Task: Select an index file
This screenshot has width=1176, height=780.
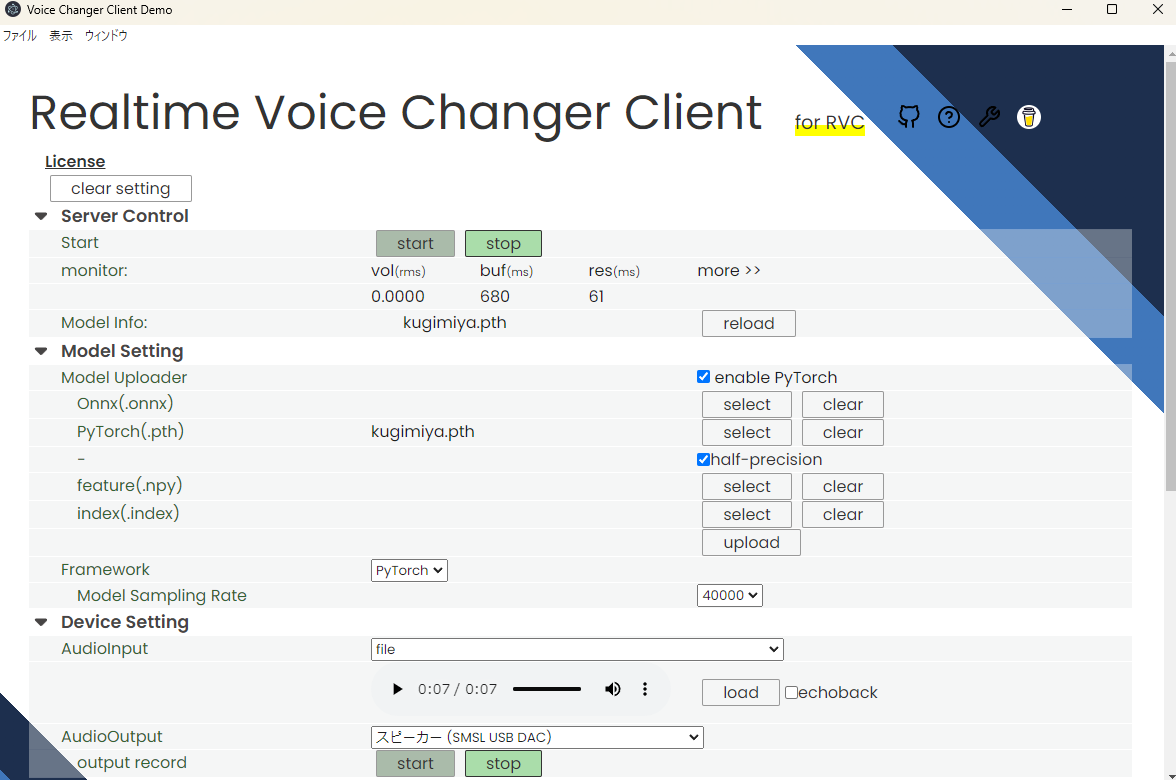Action: point(747,514)
